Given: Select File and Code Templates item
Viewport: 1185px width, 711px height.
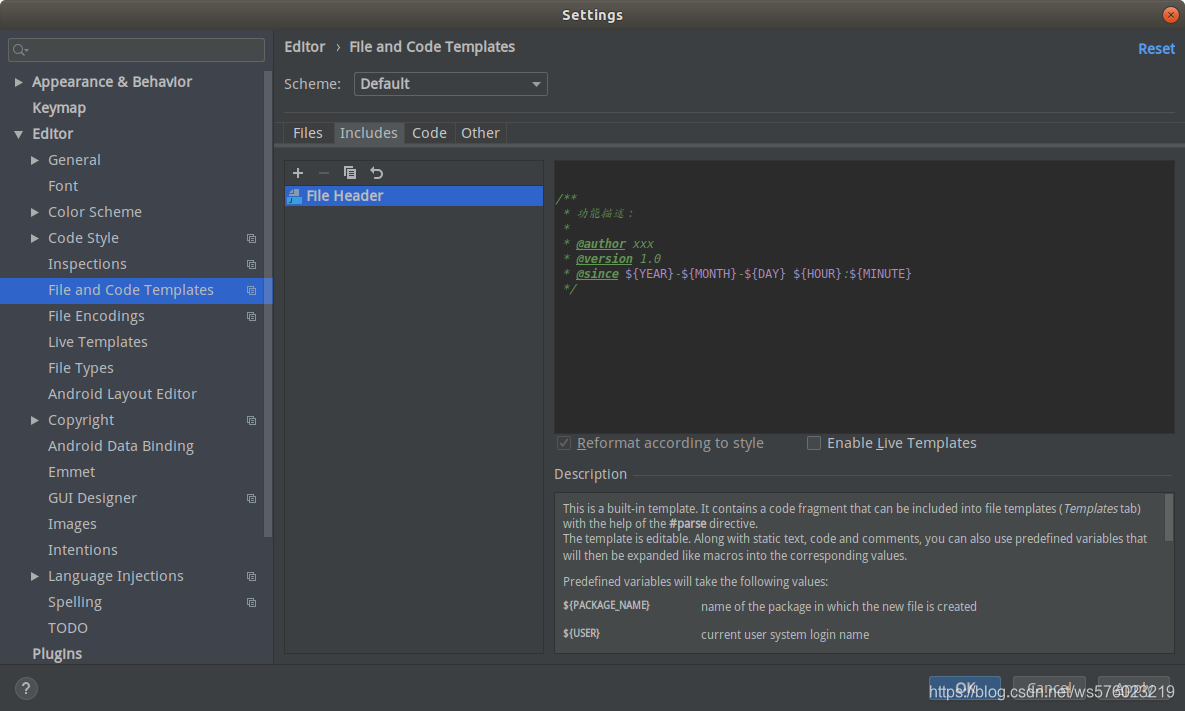Looking at the screenshot, I should tap(136, 291).
